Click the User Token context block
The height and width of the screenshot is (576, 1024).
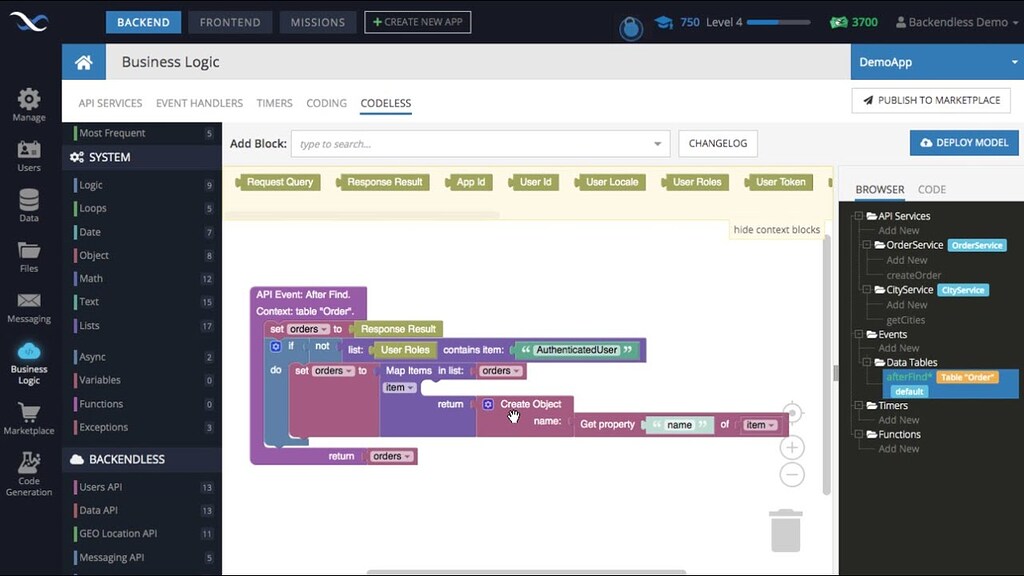[780, 182]
